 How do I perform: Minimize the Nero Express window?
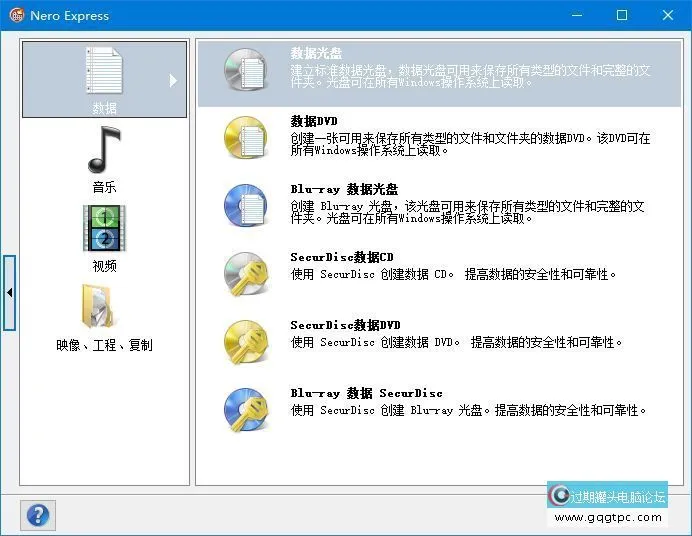point(577,15)
